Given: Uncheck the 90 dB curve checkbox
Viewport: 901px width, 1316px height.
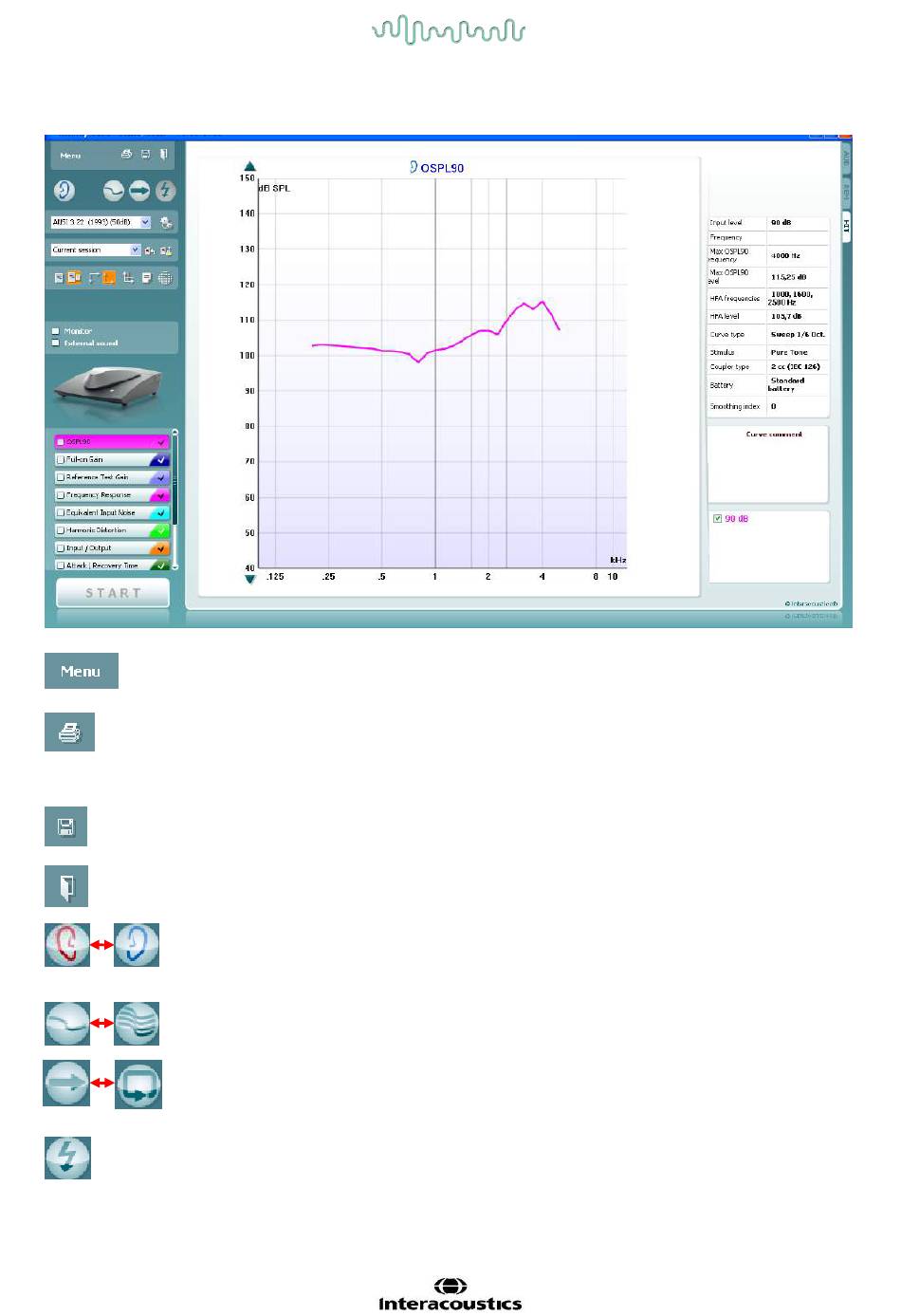Looking at the screenshot, I should coord(717,519).
